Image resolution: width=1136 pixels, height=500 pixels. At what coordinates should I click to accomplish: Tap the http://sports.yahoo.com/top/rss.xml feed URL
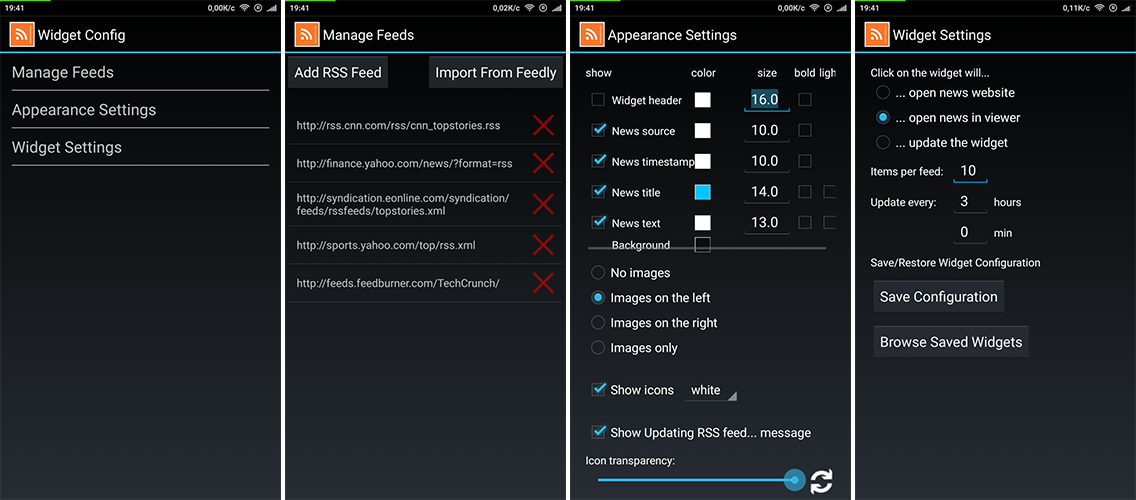(x=385, y=245)
